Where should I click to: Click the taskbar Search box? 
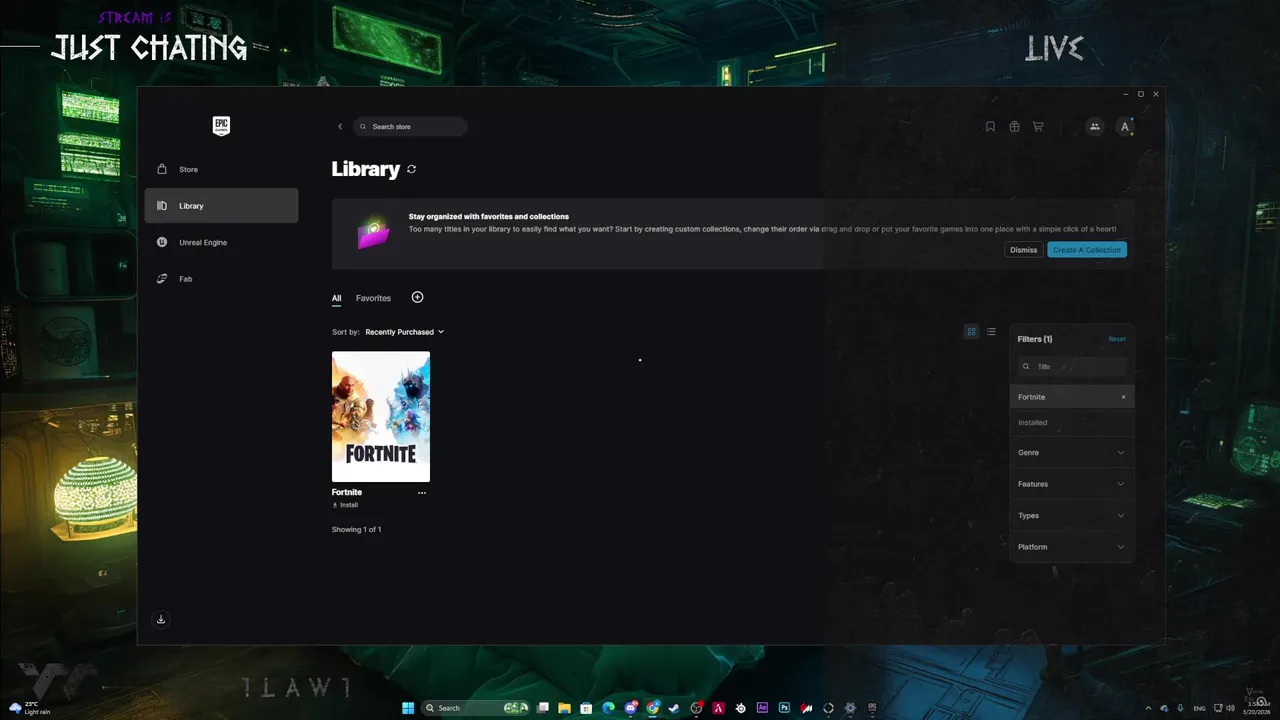pyautogui.click(x=476, y=708)
